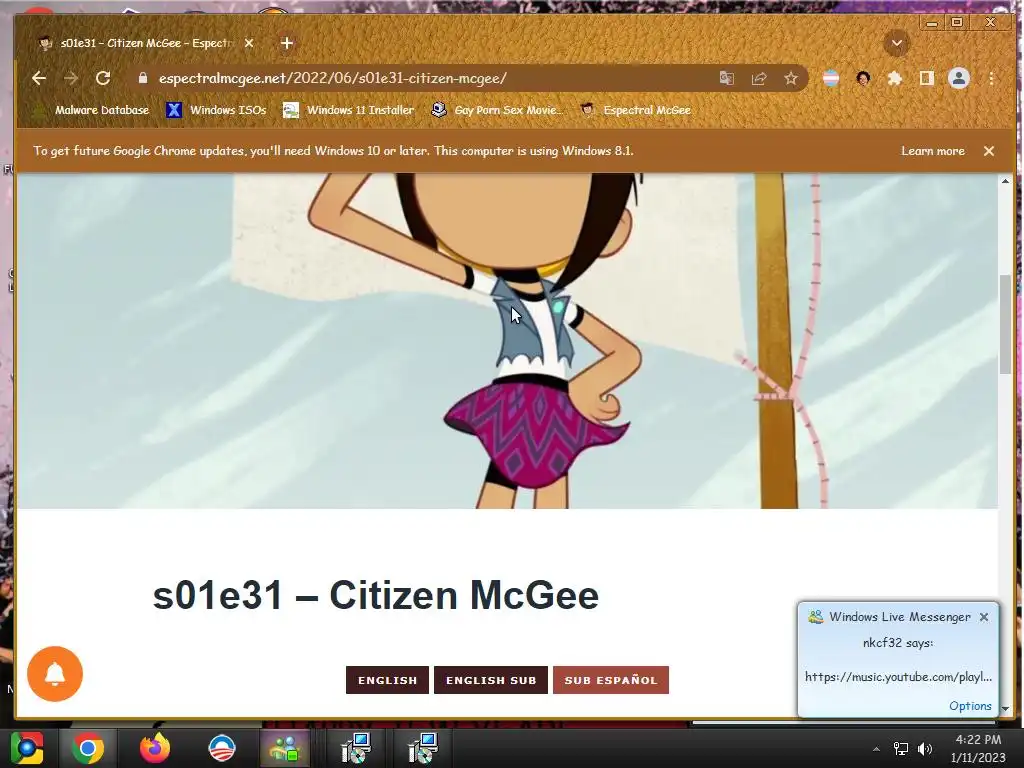Go back to the previous page

(39, 78)
